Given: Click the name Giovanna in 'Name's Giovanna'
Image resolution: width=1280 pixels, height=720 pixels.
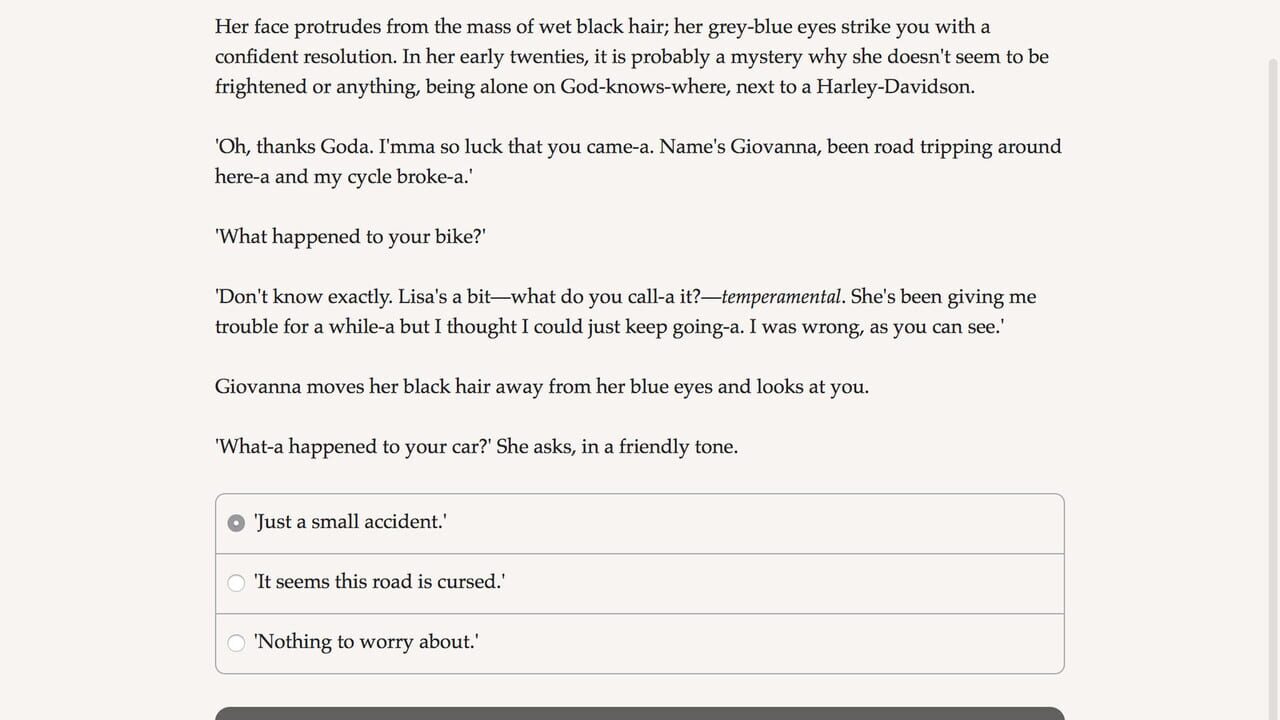Looking at the screenshot, I should point(775,147).
